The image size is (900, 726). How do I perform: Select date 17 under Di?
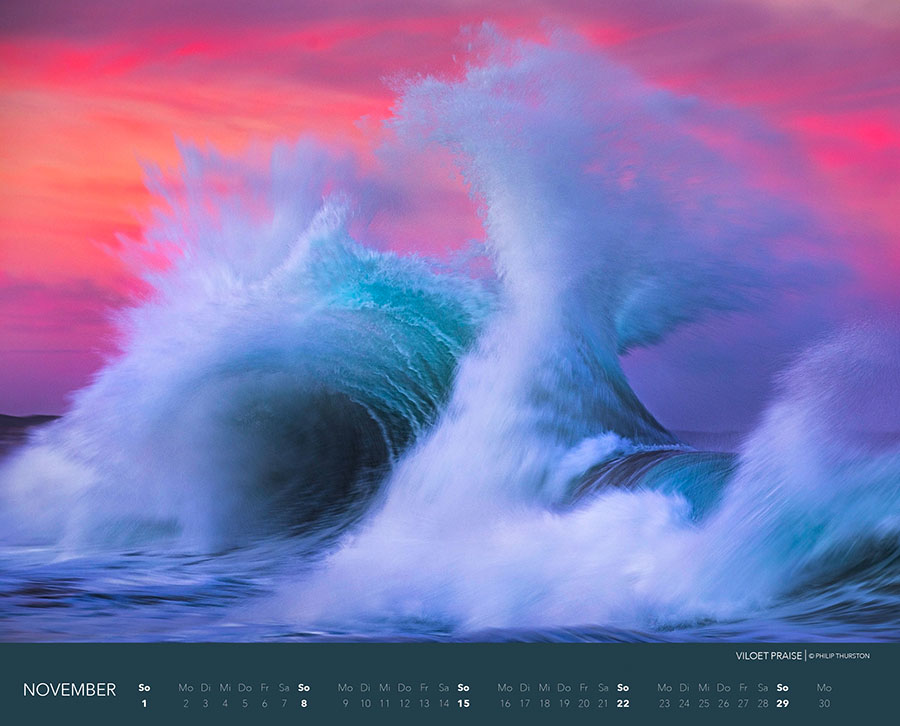pyautogui.click(x=524, y=704)
